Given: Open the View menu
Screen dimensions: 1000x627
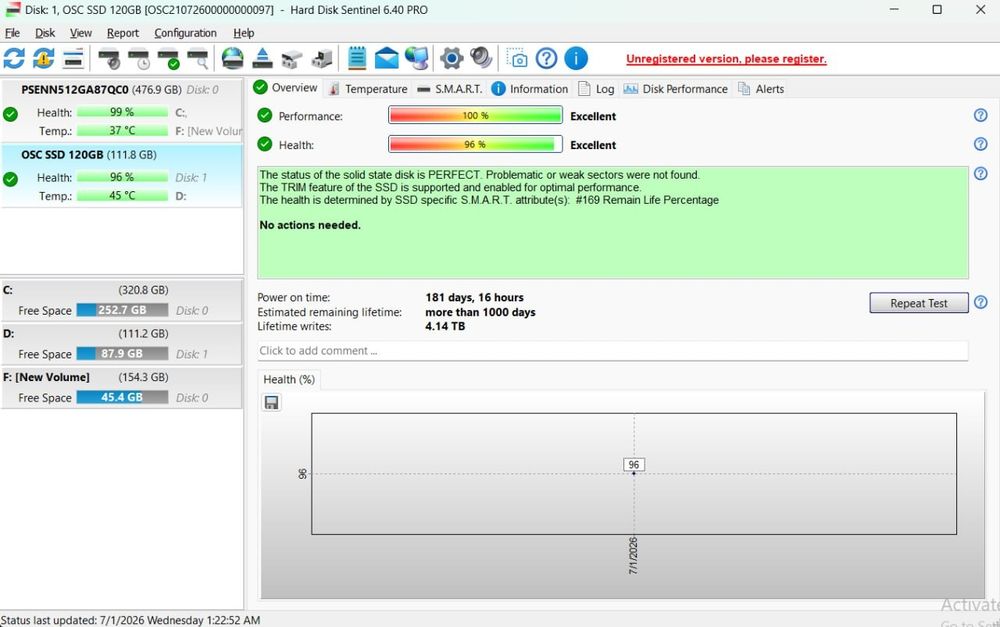Looking at the screenshot, I should [81, 33].
